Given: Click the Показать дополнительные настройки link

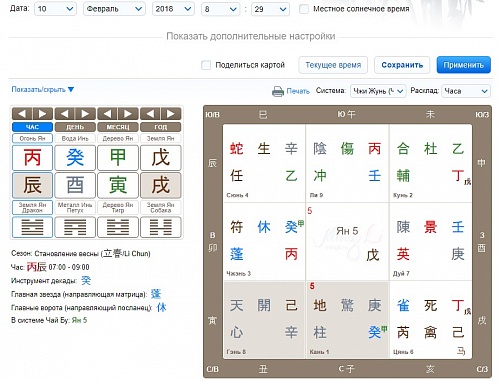Looking at the screenshot, I should click(x=251, y=36).
